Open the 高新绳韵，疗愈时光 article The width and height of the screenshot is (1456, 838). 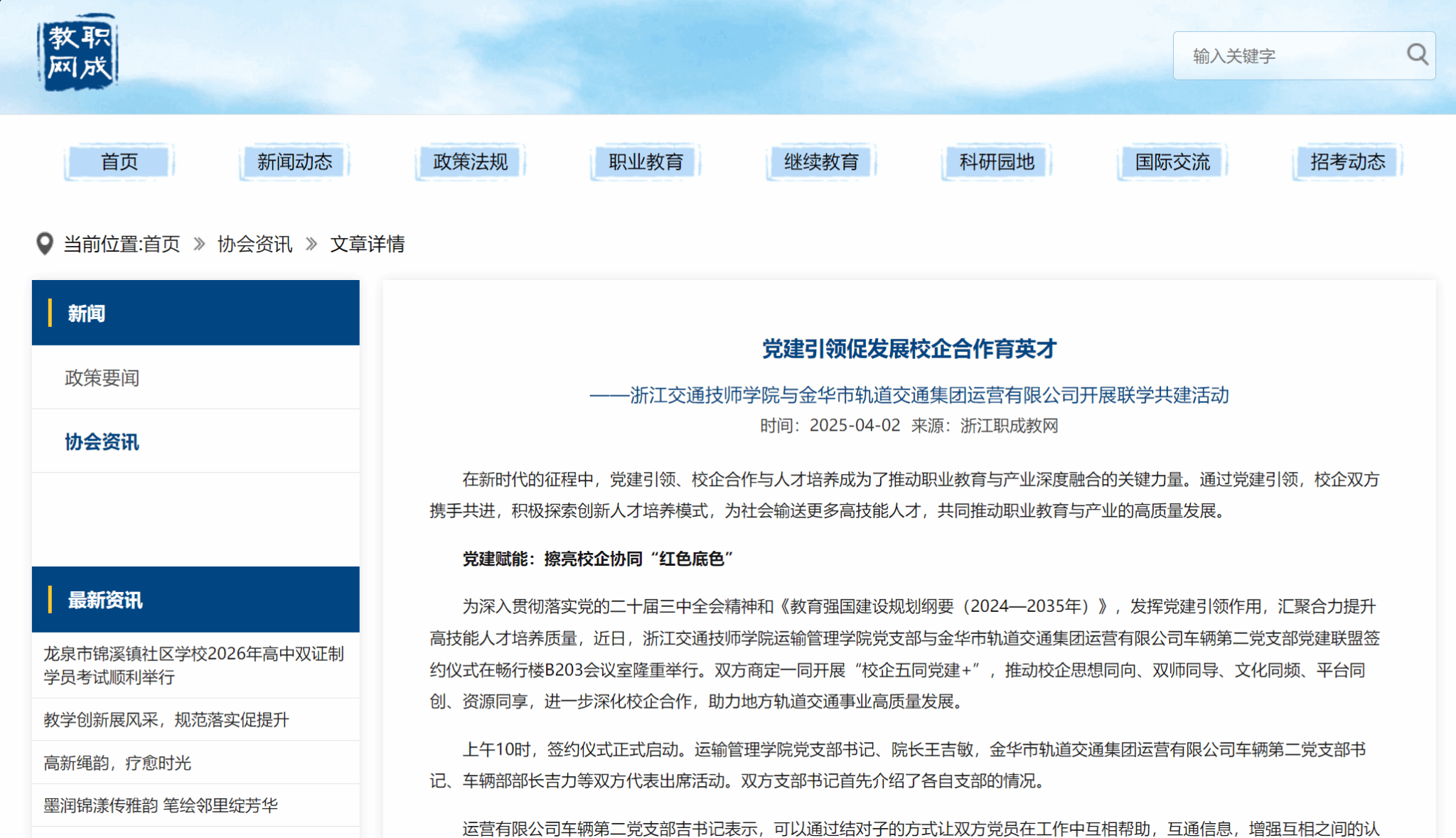pyautogui.click(x=117, y=763)
